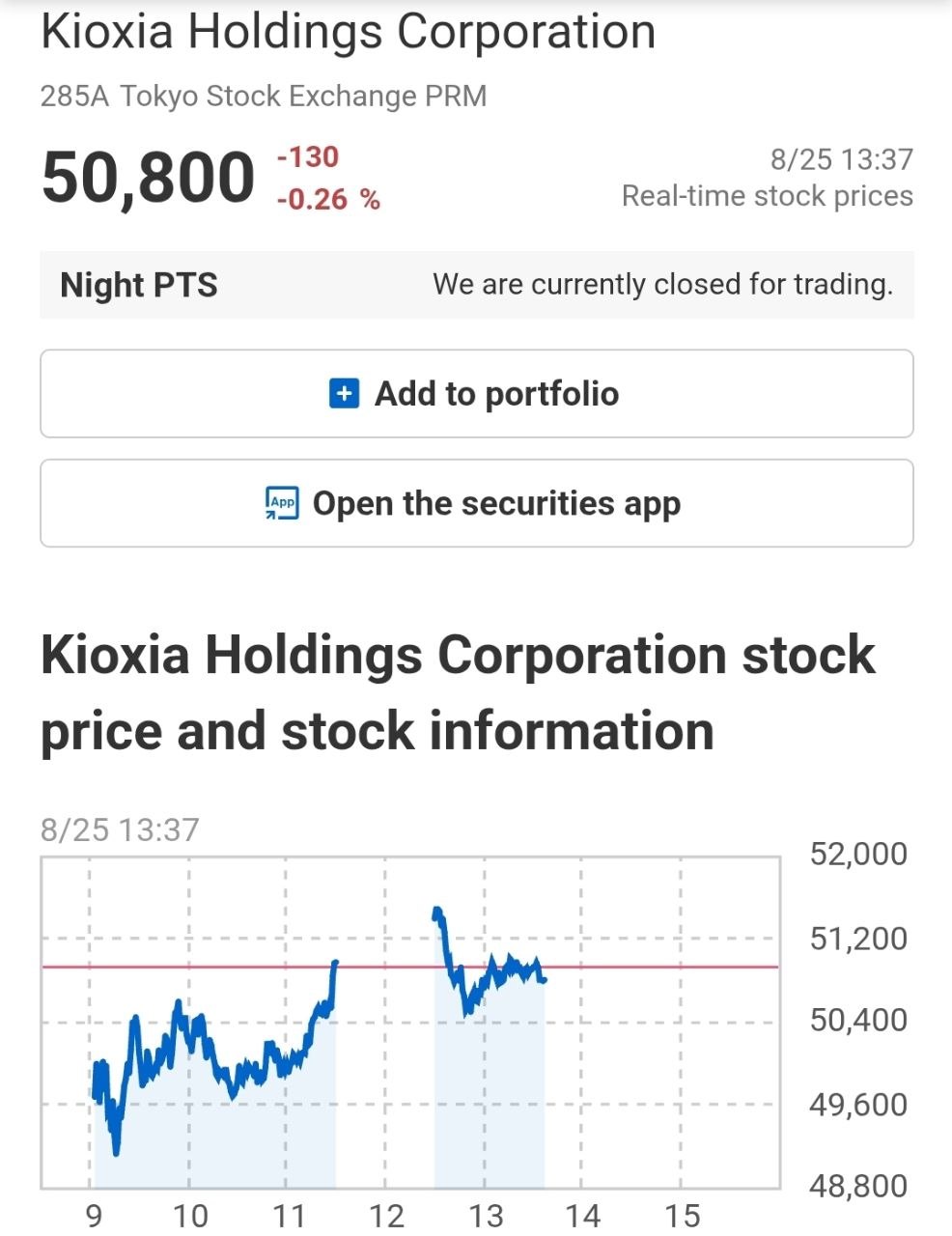Click the 9 hour label on x-axis

pos(94,1216)
